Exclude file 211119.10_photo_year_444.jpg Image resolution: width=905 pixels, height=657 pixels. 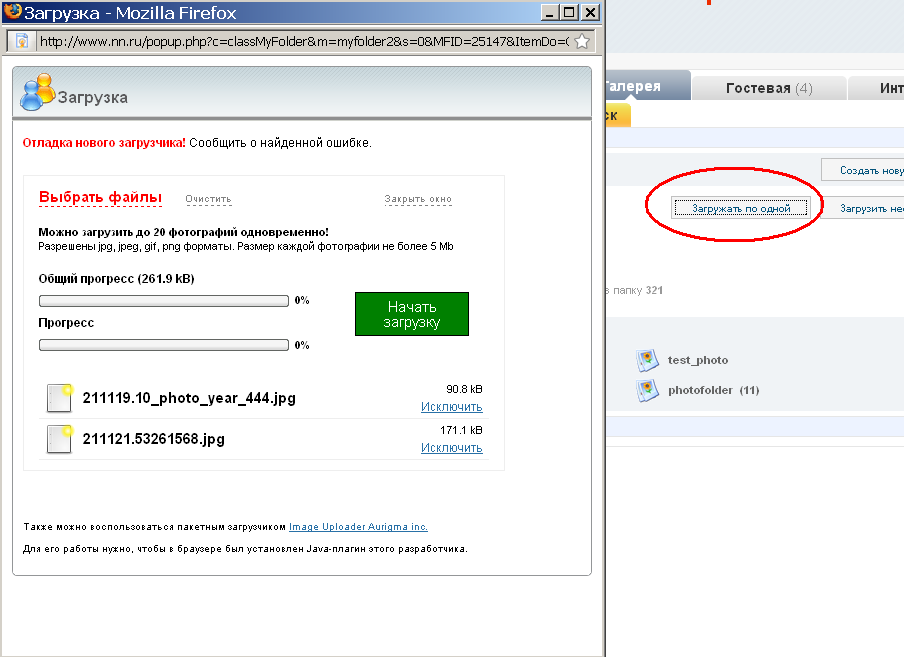[x=451, y=406]
